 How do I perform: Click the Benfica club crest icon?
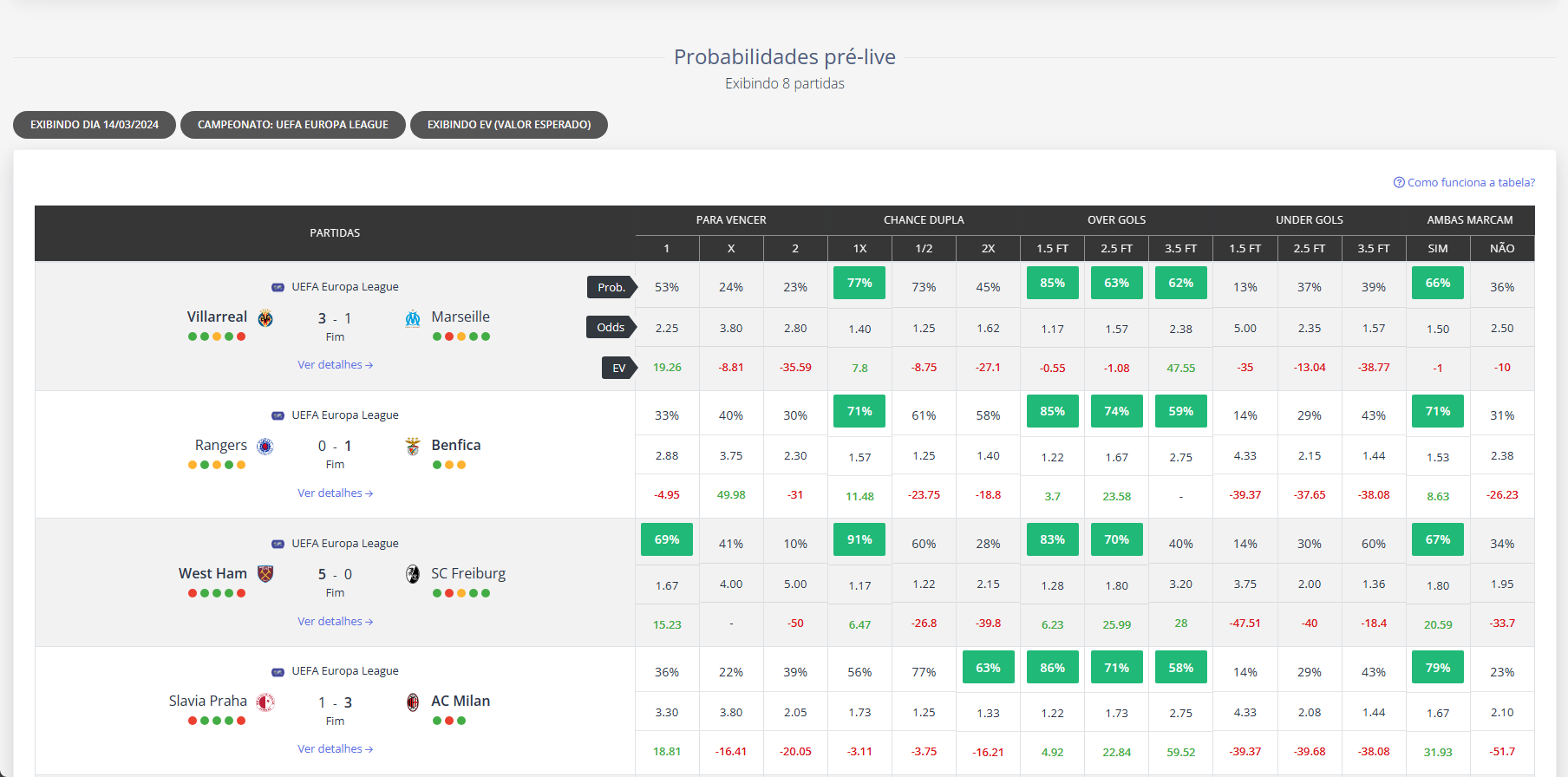click(x=413, y=446)
